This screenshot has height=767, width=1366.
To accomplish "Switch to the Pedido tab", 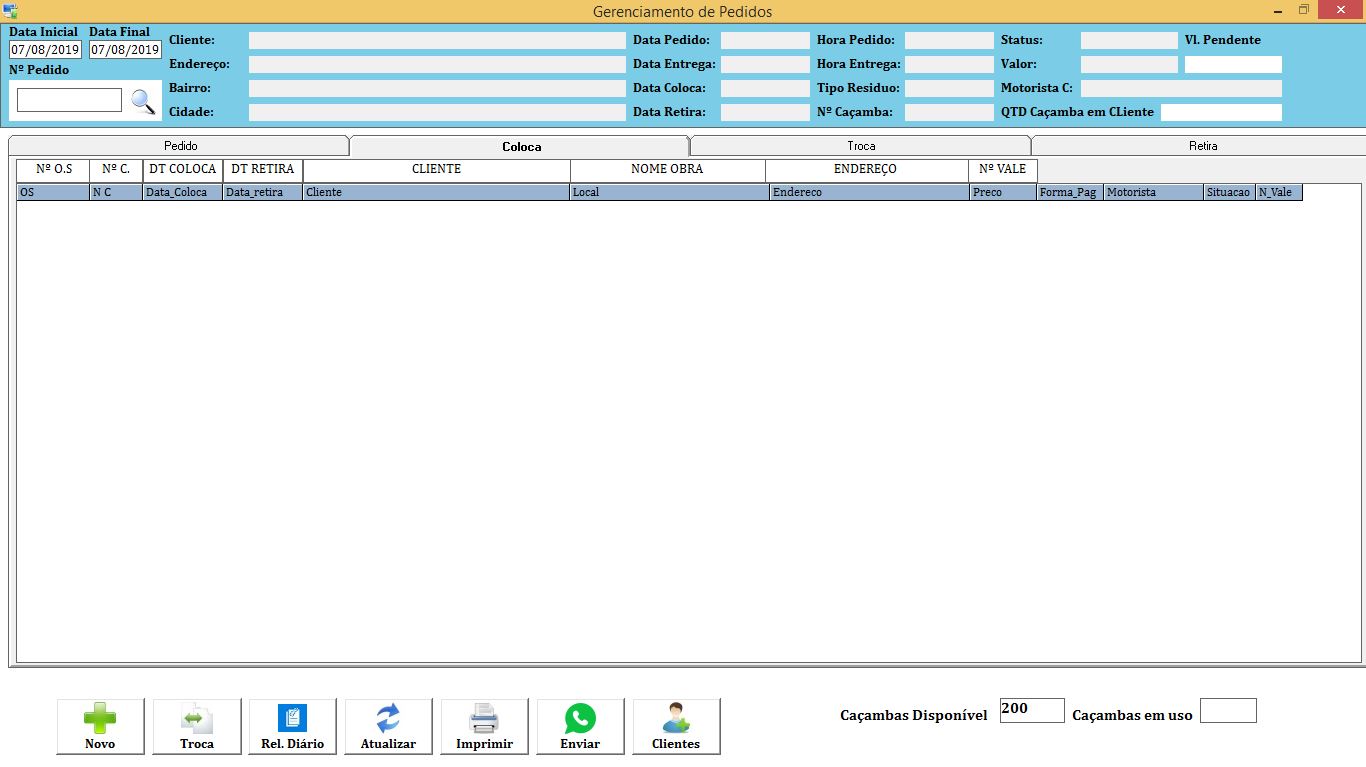I will tap(181, 146).
